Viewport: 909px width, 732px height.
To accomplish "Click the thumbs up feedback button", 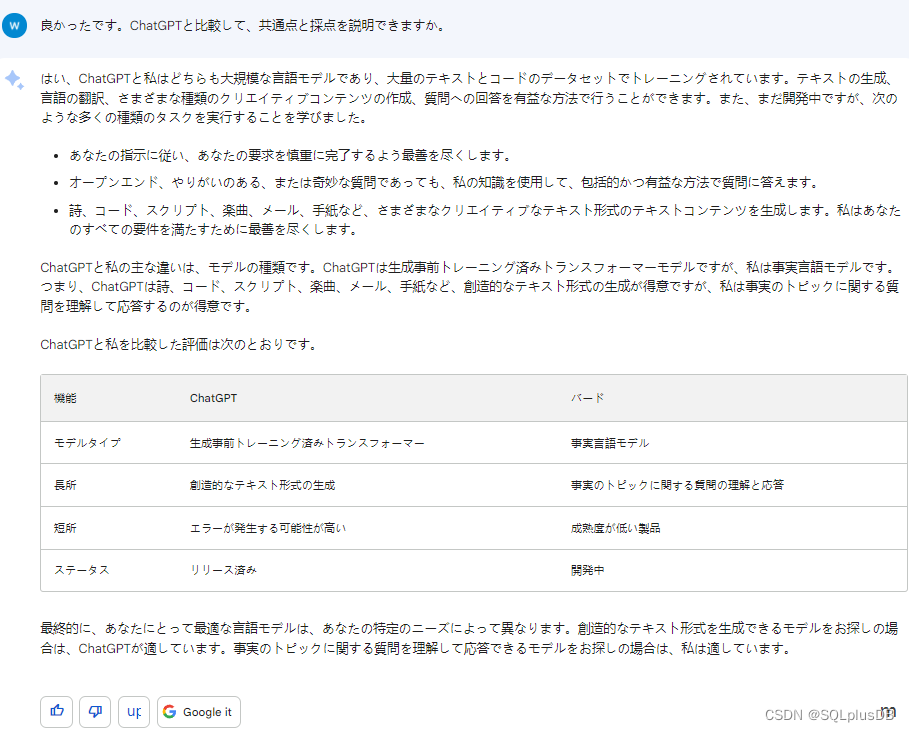I will pos(56,711).
